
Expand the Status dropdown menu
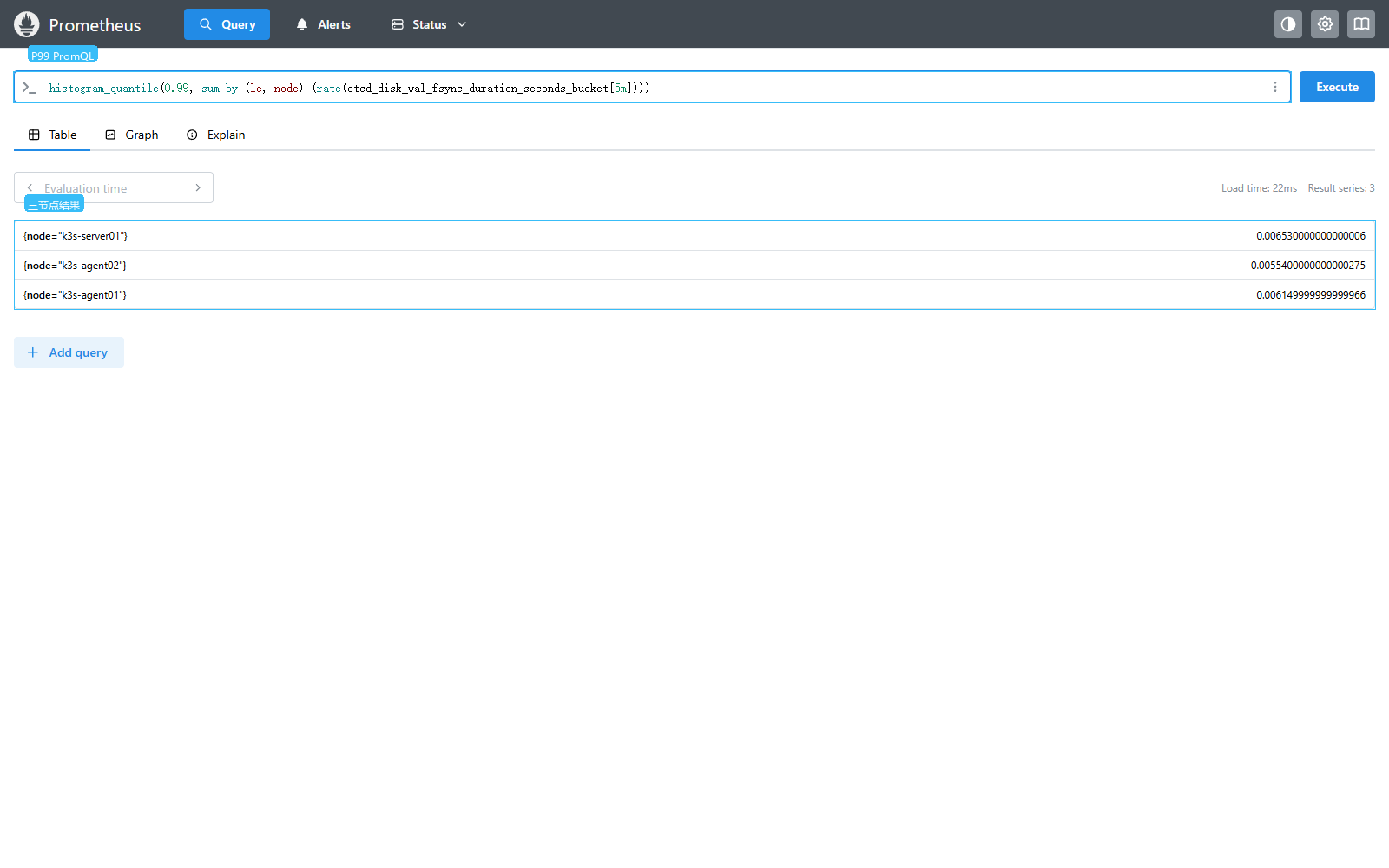tap(429, 24)
